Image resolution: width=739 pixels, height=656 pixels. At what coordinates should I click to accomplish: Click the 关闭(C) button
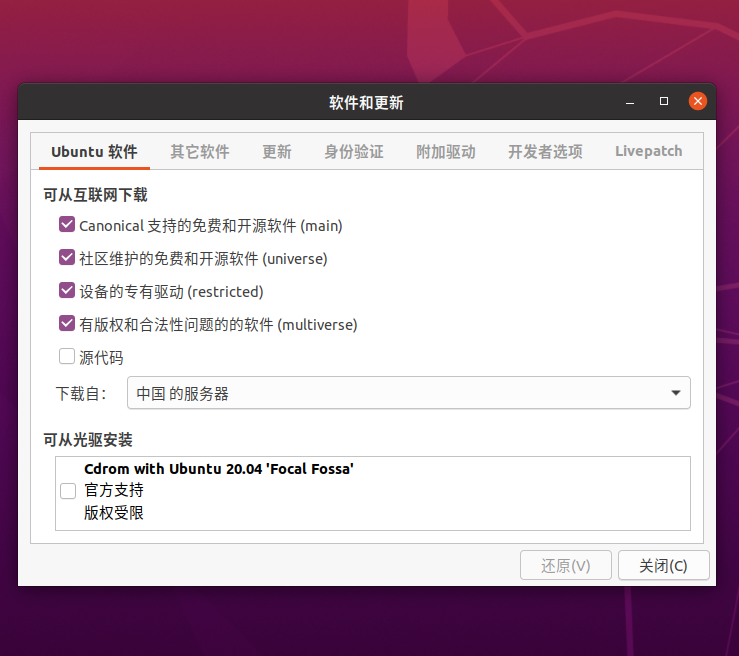point(663,565)
